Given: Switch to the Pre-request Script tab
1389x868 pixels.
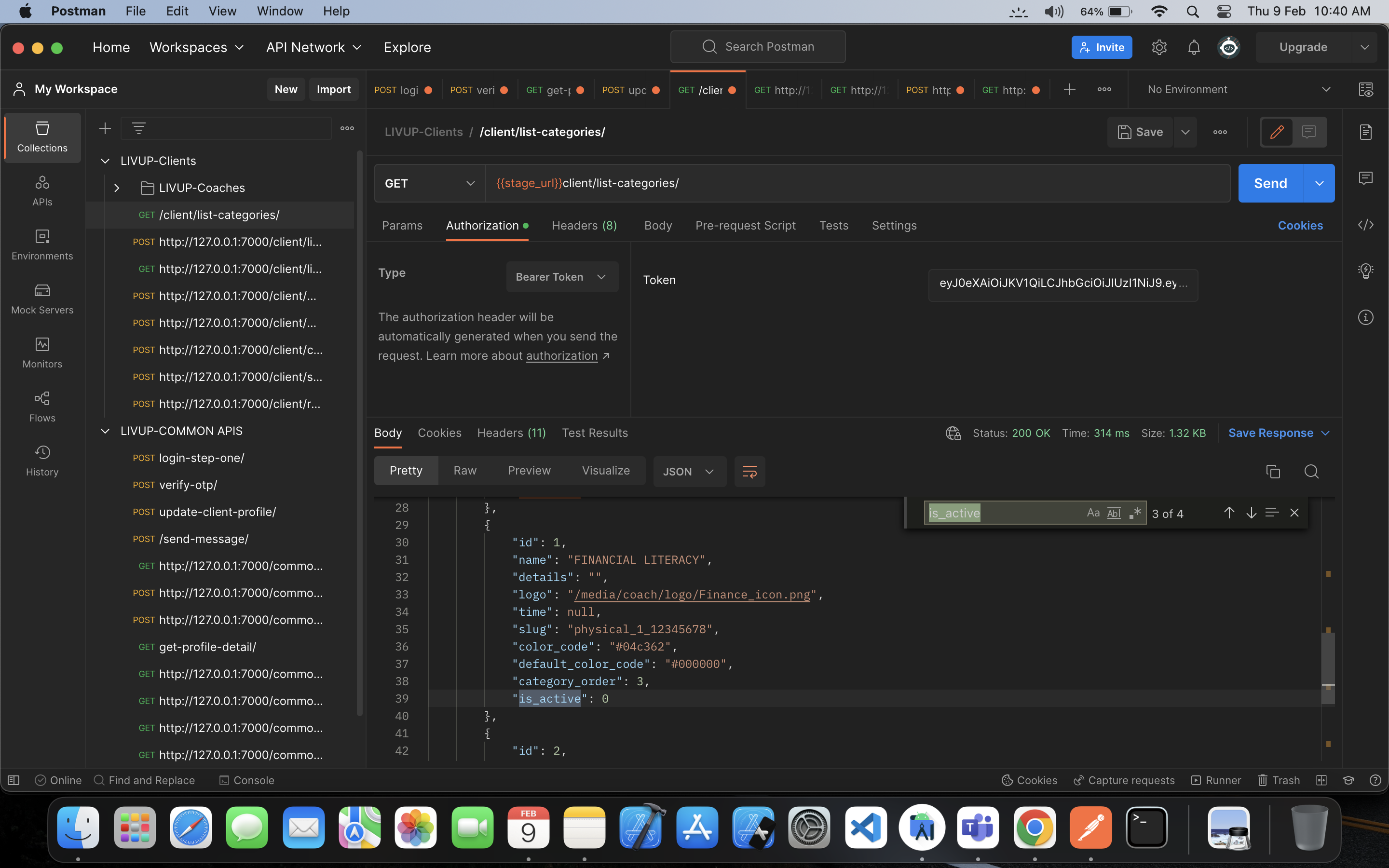Looking at the screenshot, I should [745, 226].
